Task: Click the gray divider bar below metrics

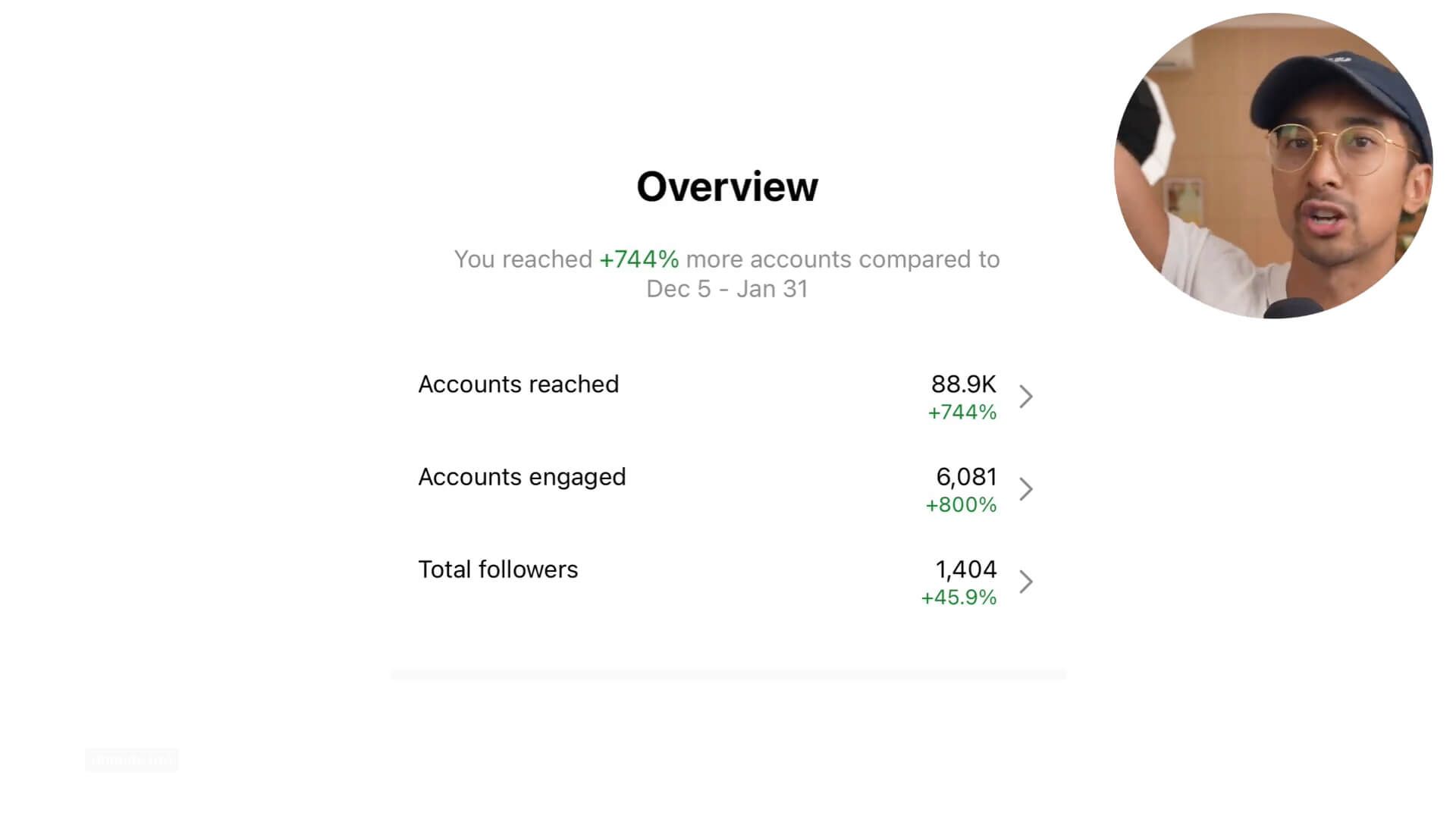Action: click(x=728, y=674)
